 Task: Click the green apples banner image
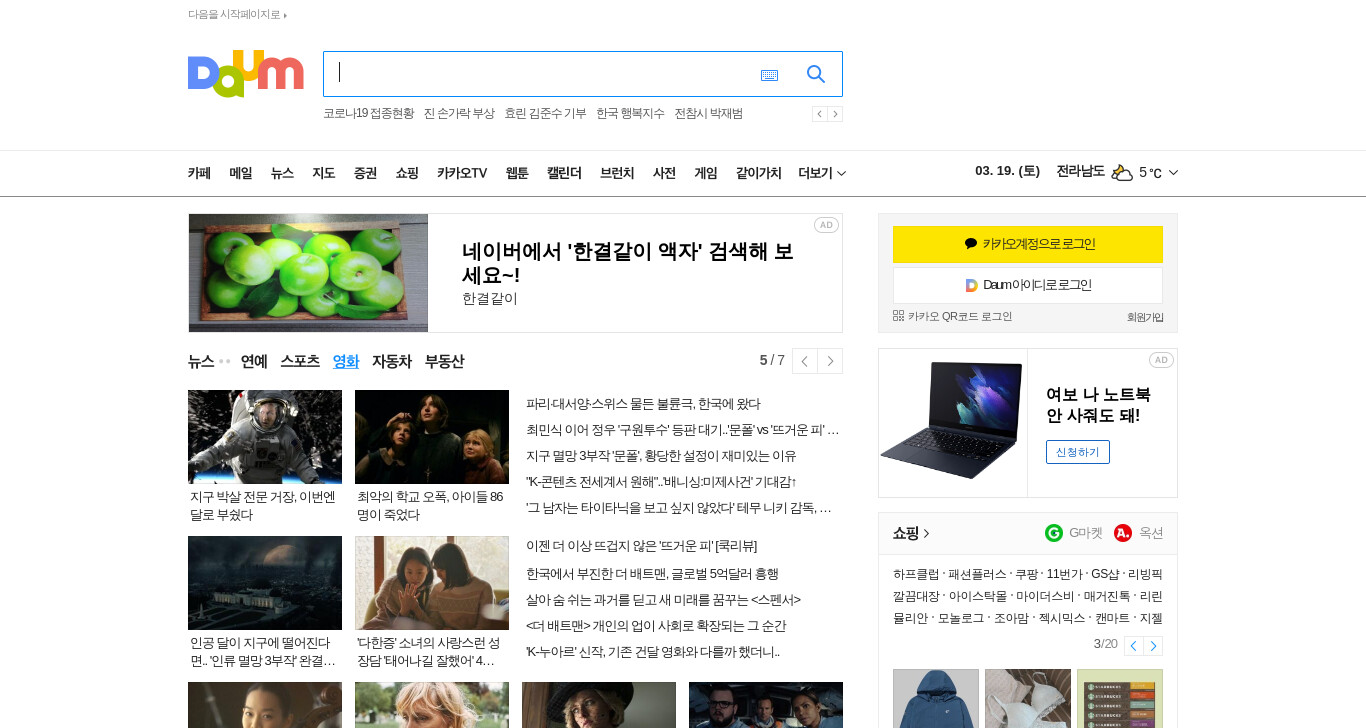tap(308, 273)
